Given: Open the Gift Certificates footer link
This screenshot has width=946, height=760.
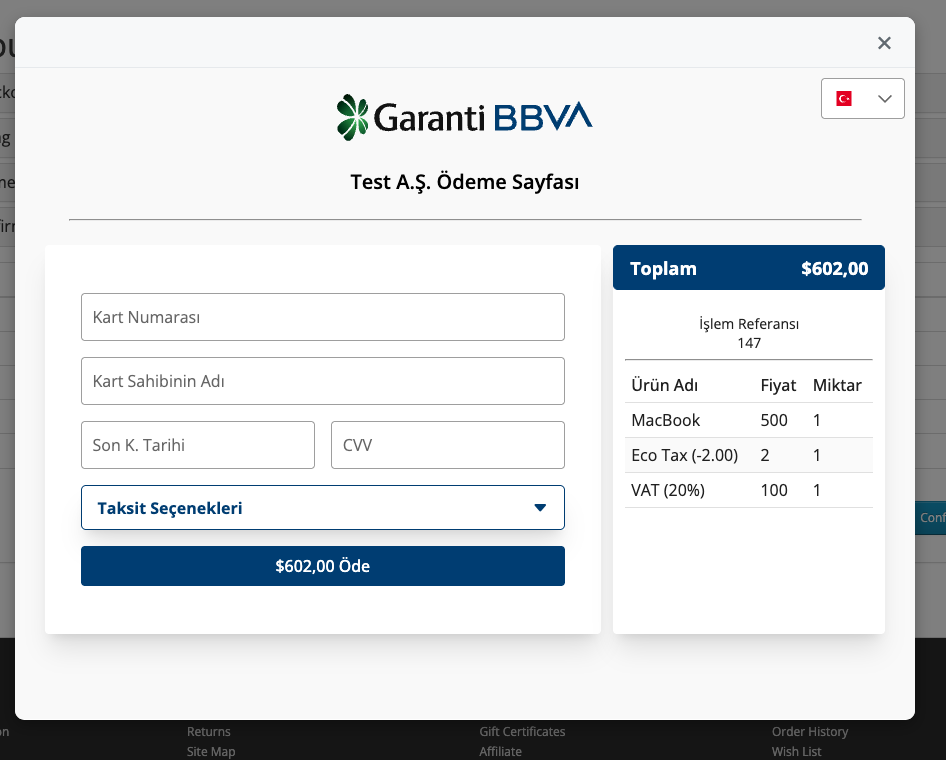Looking at the screenshot, I should click(522, 732).
